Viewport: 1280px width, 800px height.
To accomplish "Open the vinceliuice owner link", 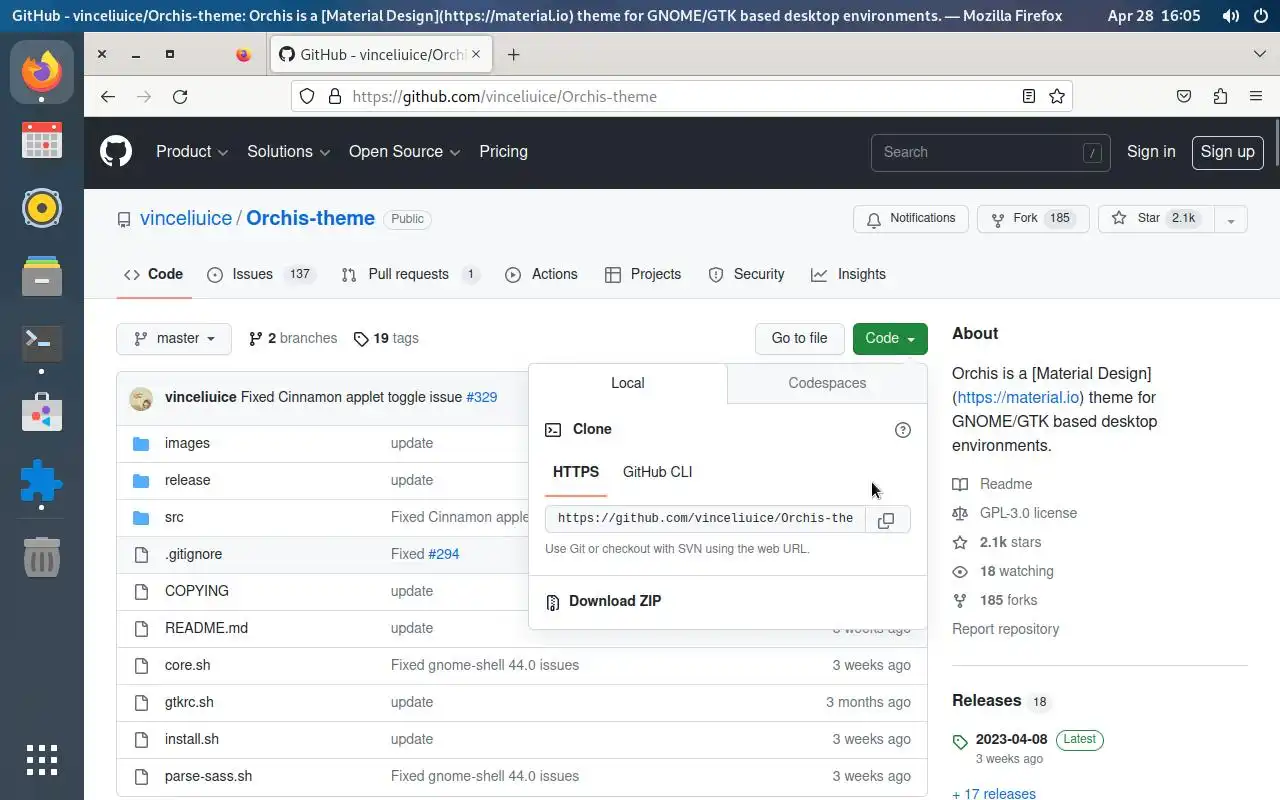I will [x=186, y=218].
